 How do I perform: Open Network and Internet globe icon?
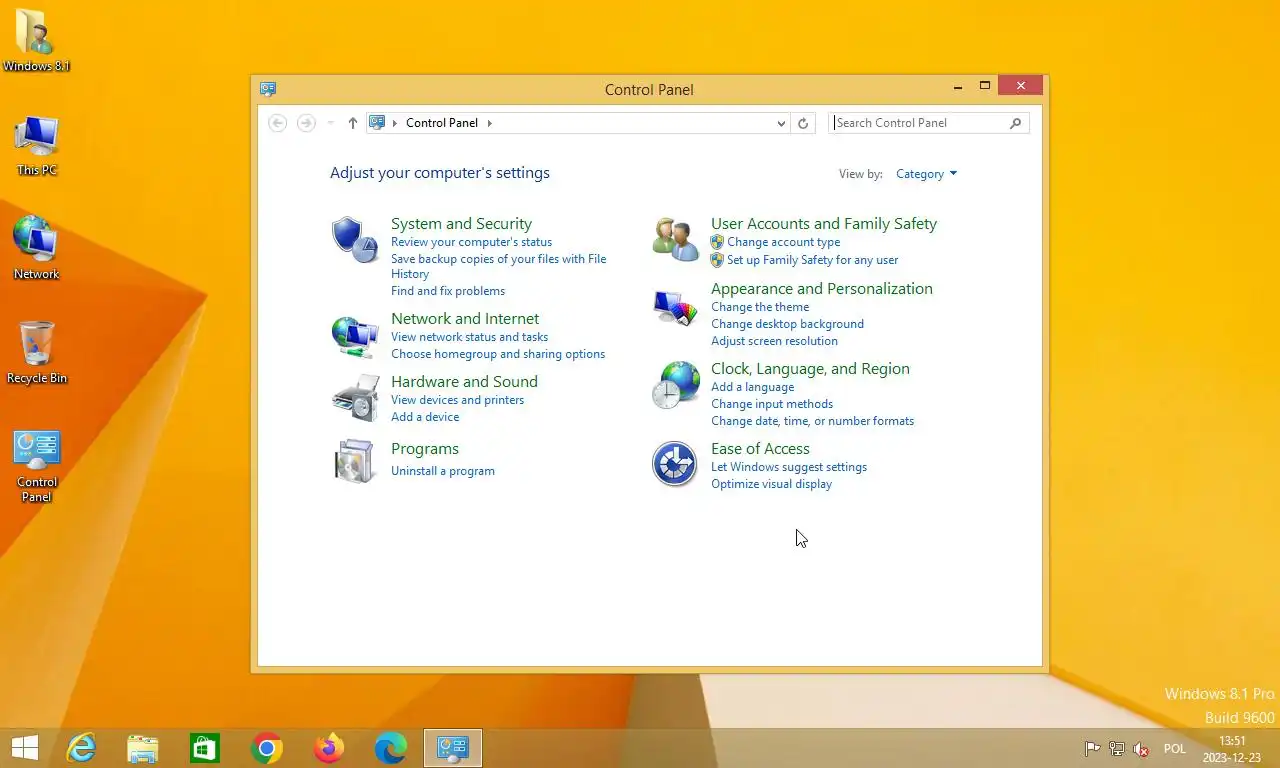pos(355,335)
